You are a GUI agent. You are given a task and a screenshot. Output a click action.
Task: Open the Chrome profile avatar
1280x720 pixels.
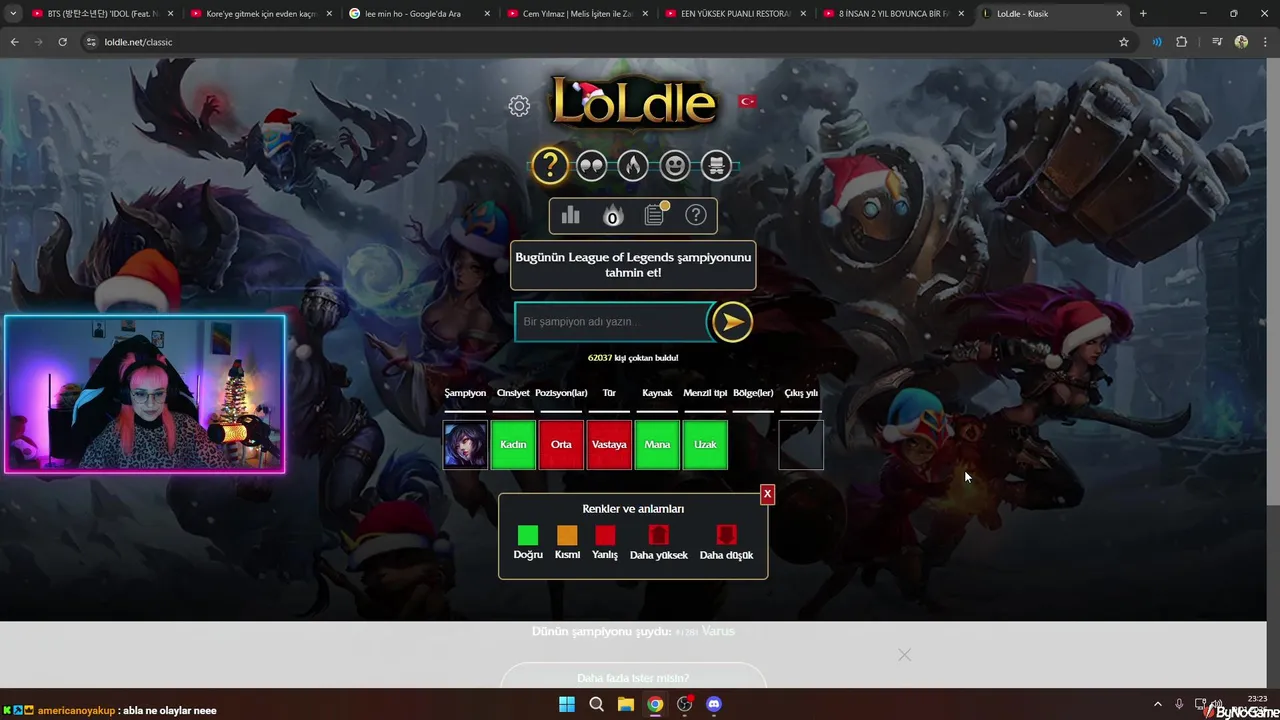(x=1241, y=42)
